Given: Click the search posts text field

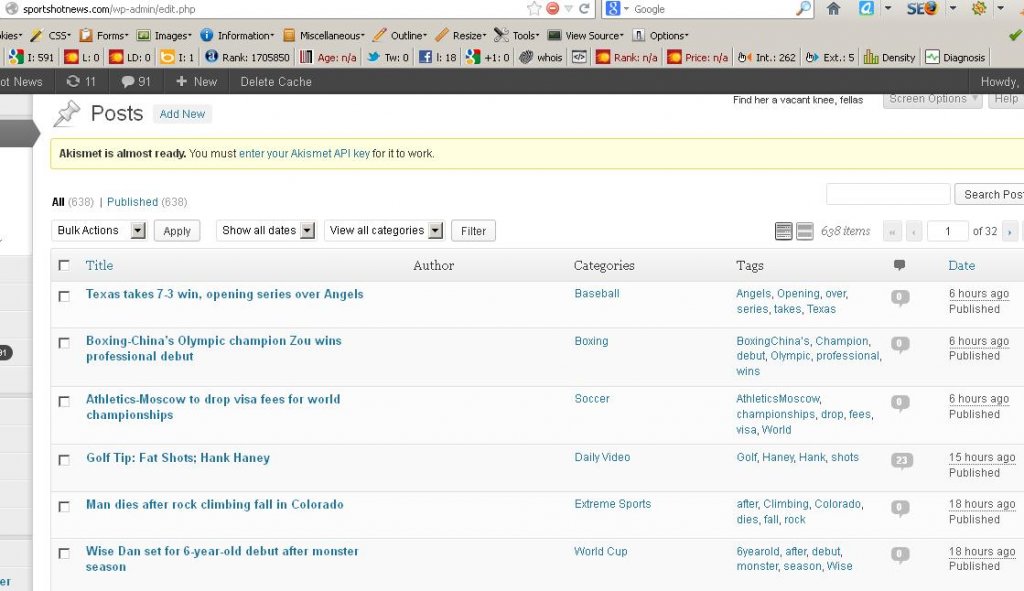Looking at the screenshot, I should (888, 194).
